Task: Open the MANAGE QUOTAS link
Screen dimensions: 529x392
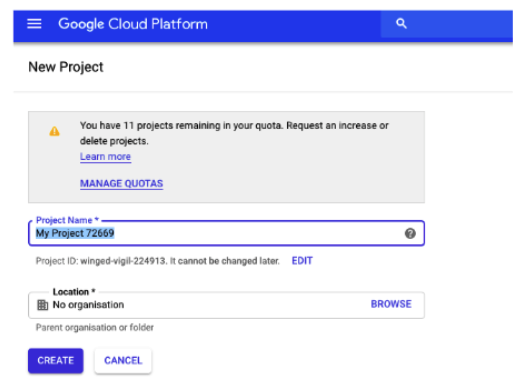Action: (121, 184)
